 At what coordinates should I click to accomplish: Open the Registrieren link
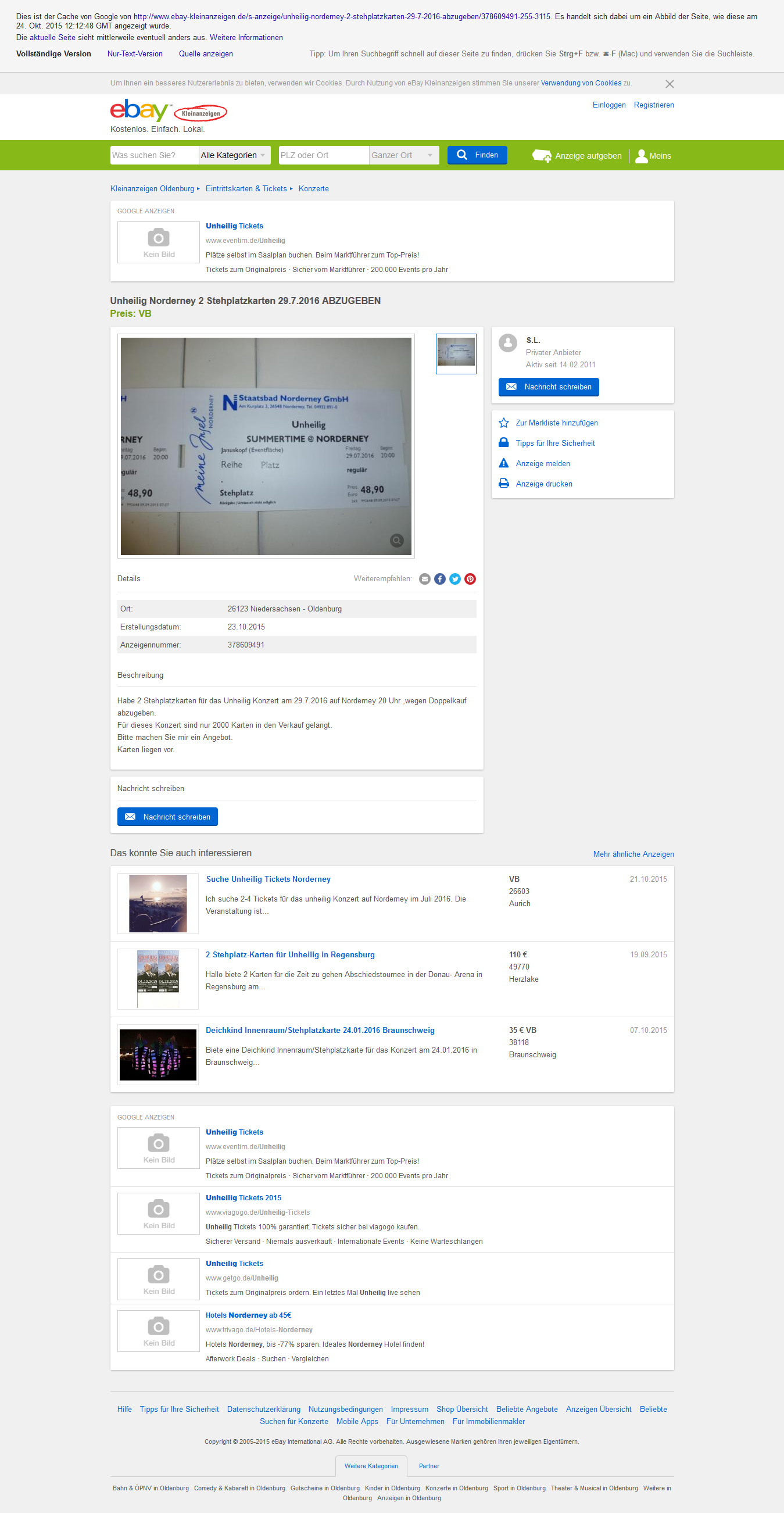[x=654, y=105]
